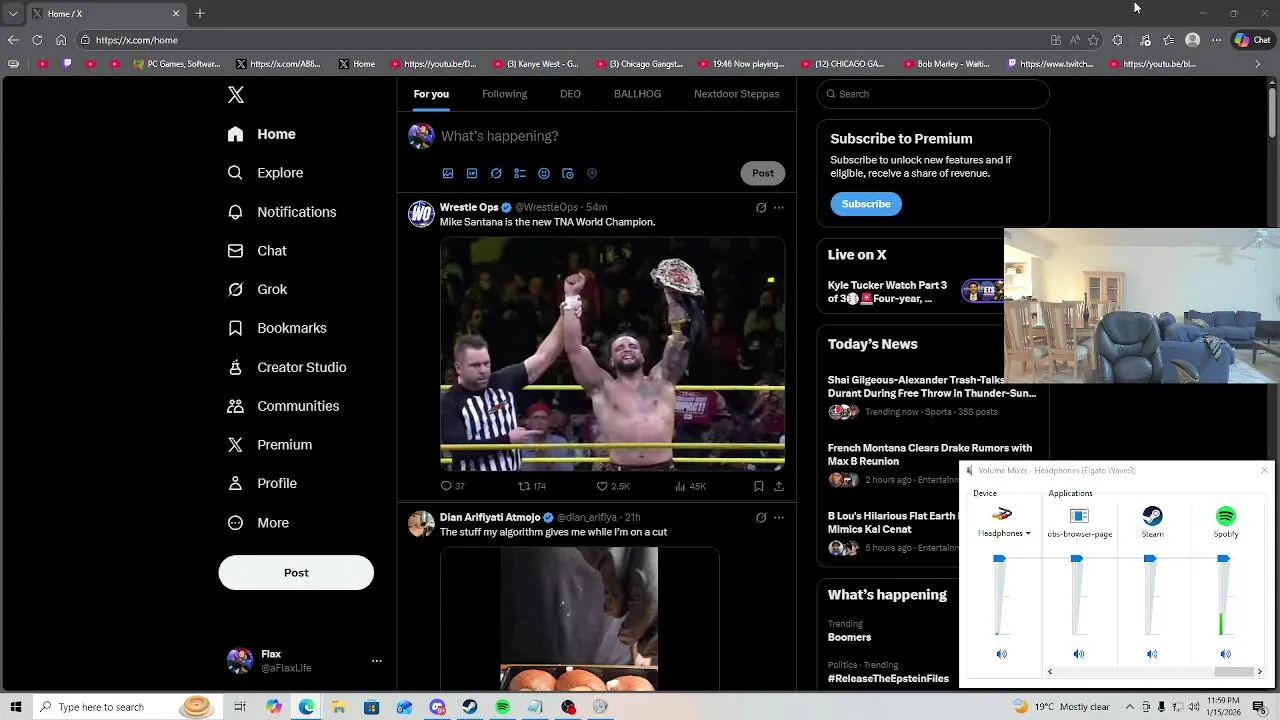Go to Home in the sidebar
Image resolution: width=1280 pixels, height=720 pixels.
click(x=262, y=134)
